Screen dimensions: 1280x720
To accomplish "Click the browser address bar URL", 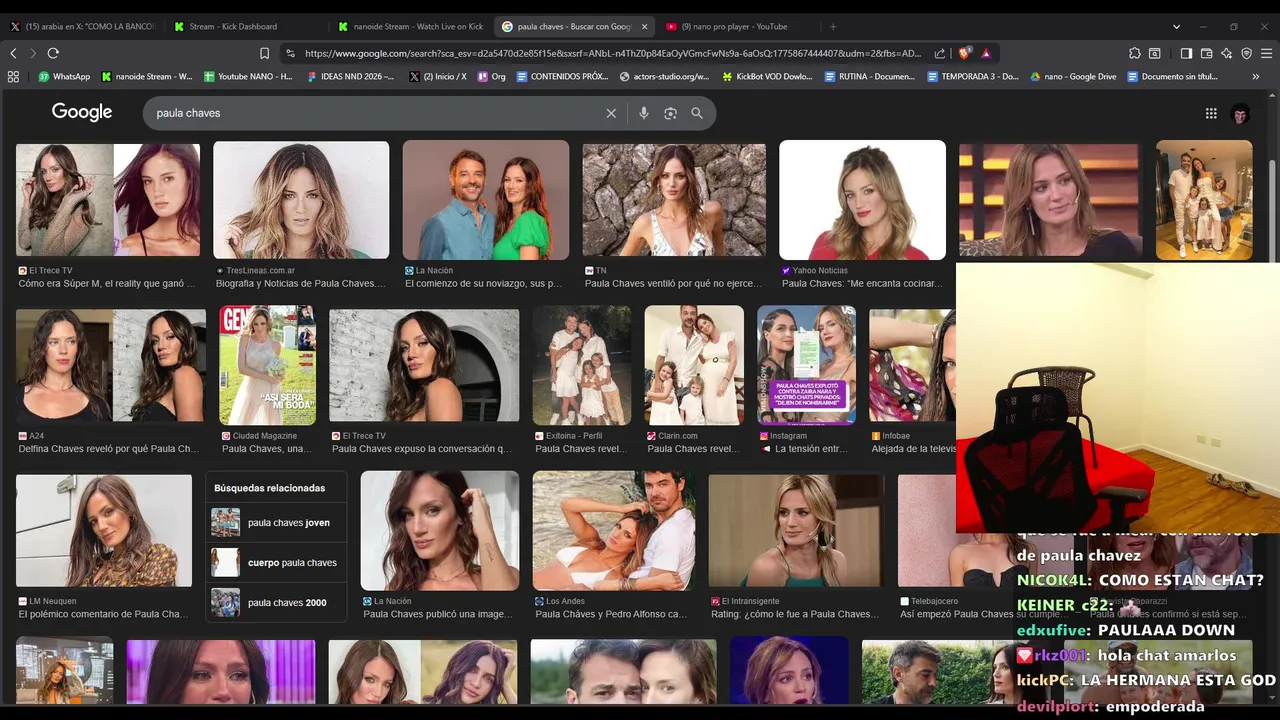I will [x=612, y=53].
